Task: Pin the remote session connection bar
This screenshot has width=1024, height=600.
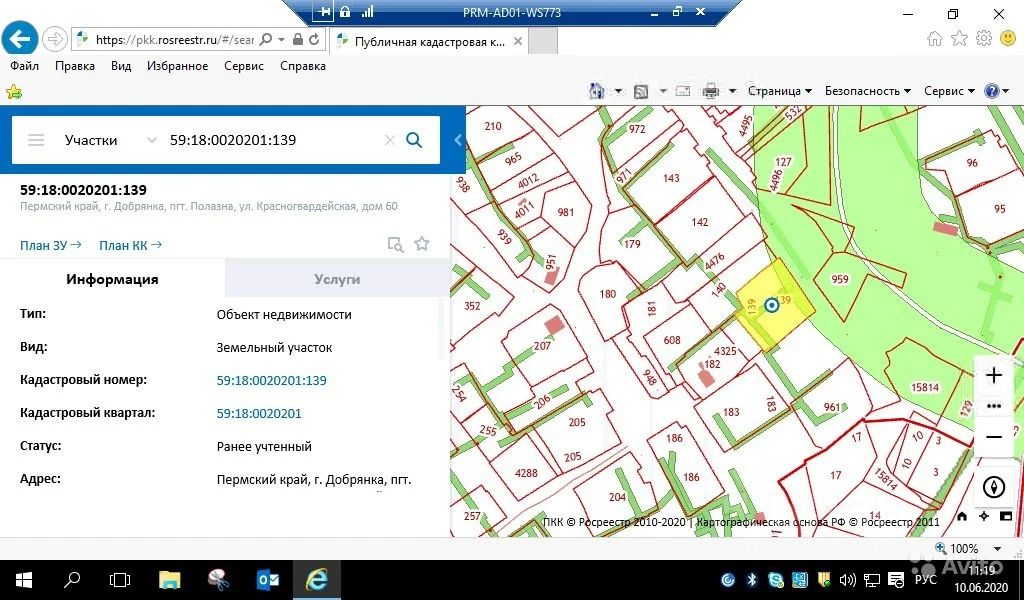Action: click(x=324, y=12)
